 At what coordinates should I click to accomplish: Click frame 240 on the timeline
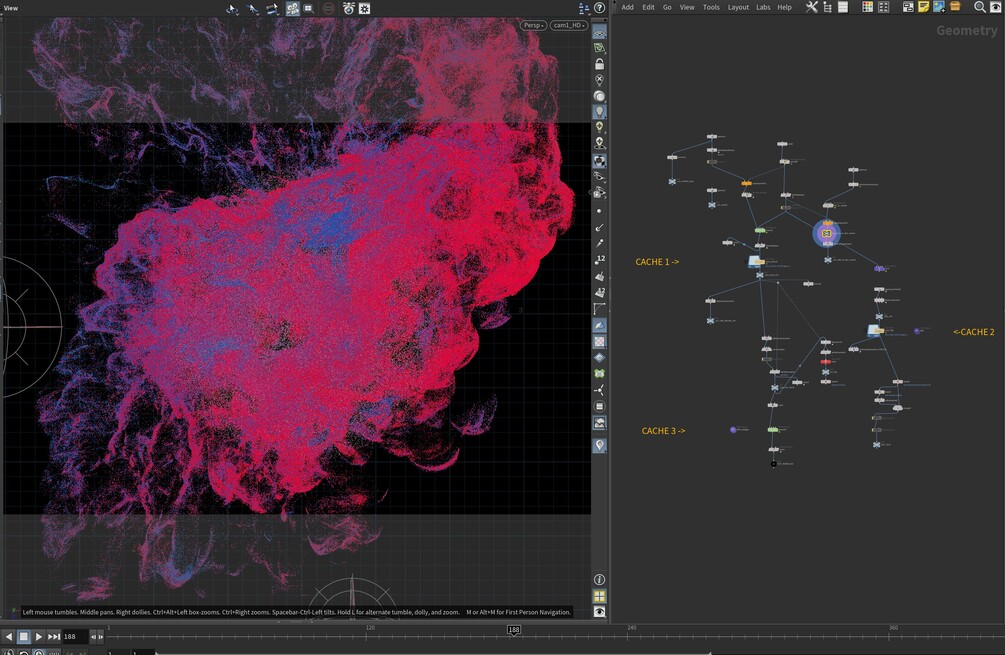[631, 628]
